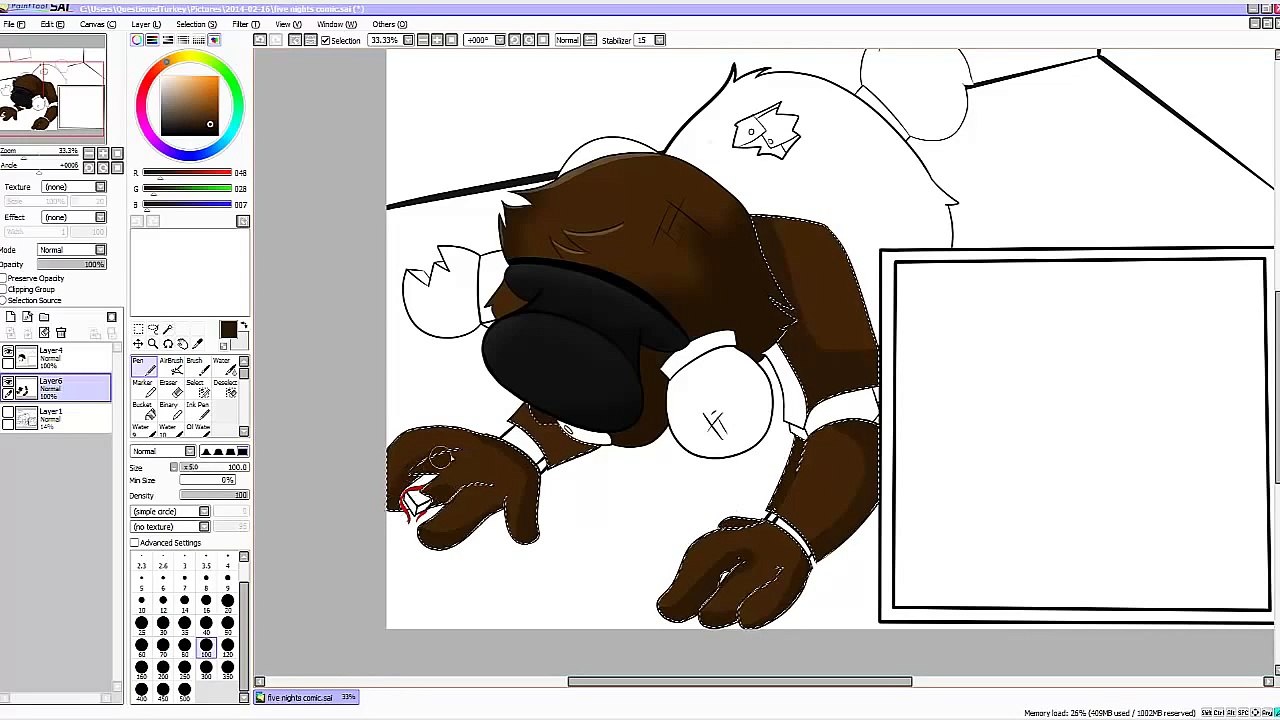Open the layer blending Mode dropdown
The width and height of the screenshot is (1280, 720).
72,250
